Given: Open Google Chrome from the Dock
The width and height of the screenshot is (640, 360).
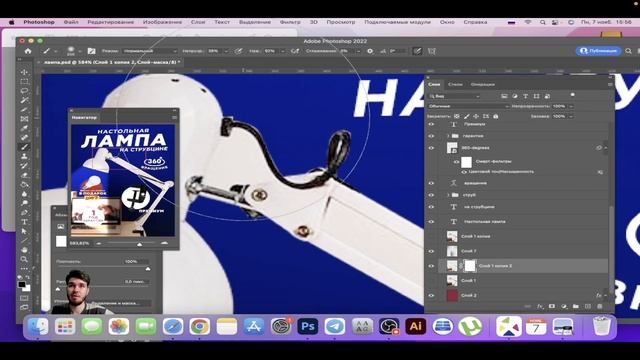Looking at the screenshot, I should (200, 327).
